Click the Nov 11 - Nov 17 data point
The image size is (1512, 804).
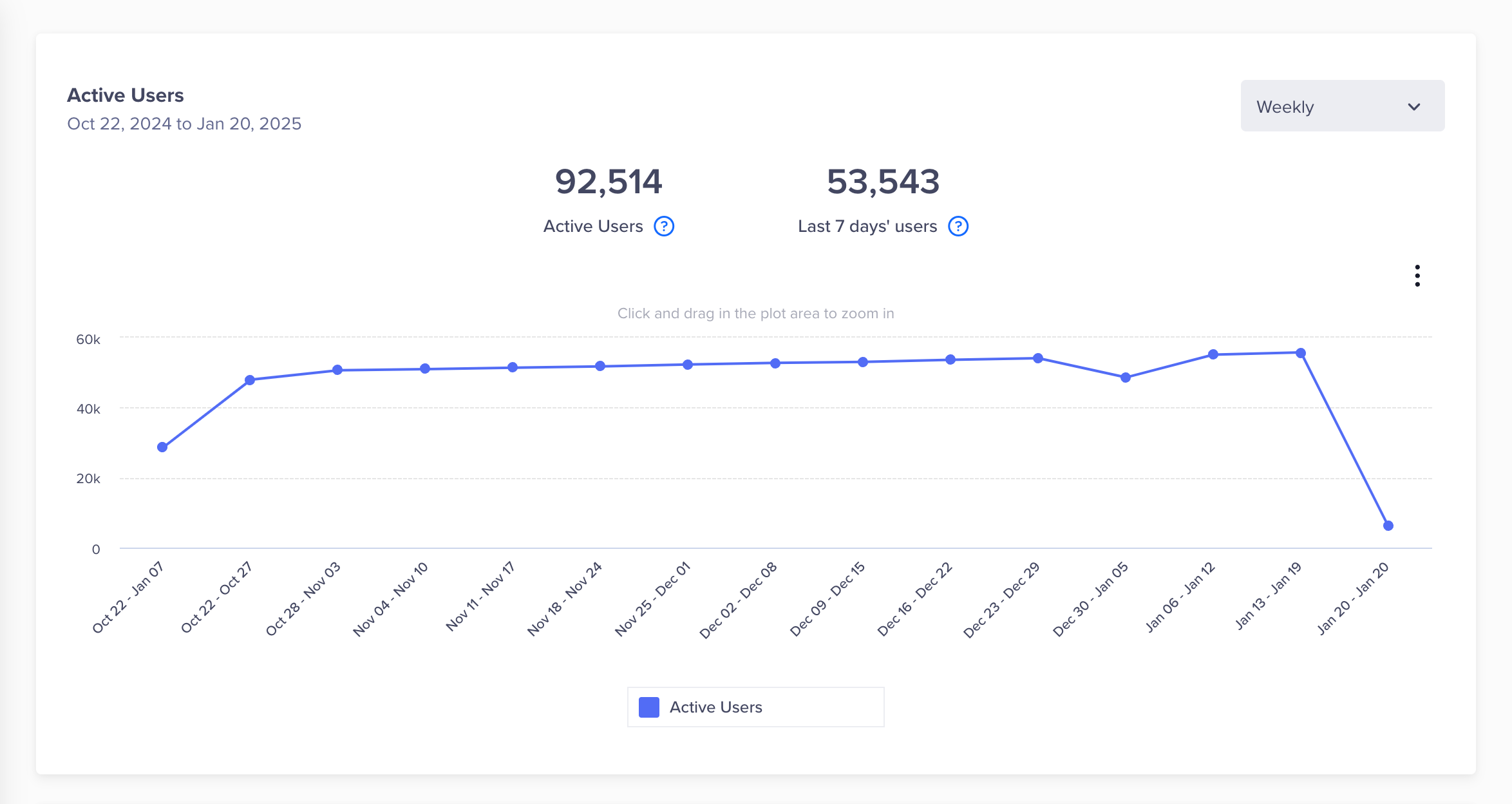coord(513,367)
